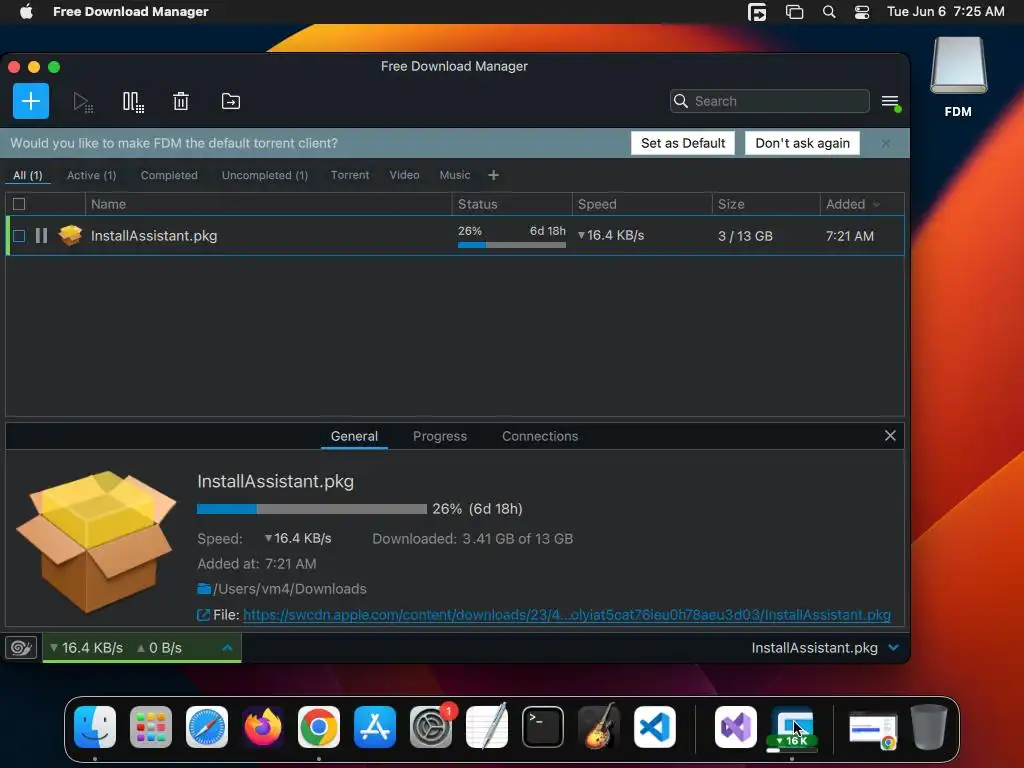
Task: Click the start all downloads play icon
Action: (x=82, y=102)
